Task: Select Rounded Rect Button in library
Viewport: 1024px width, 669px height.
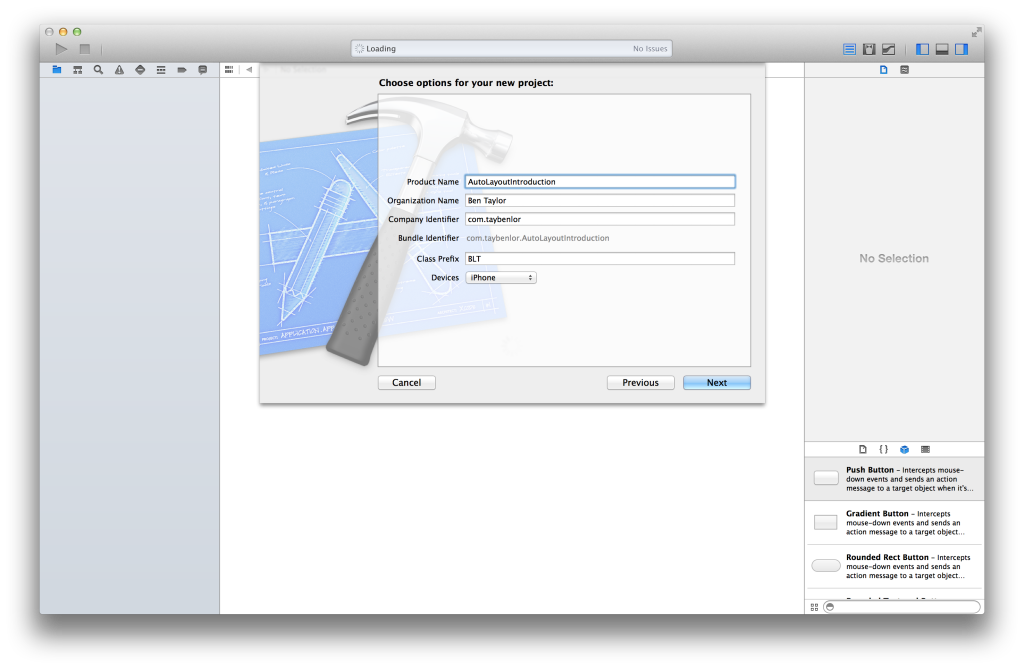Action: (x=894, y=566)
